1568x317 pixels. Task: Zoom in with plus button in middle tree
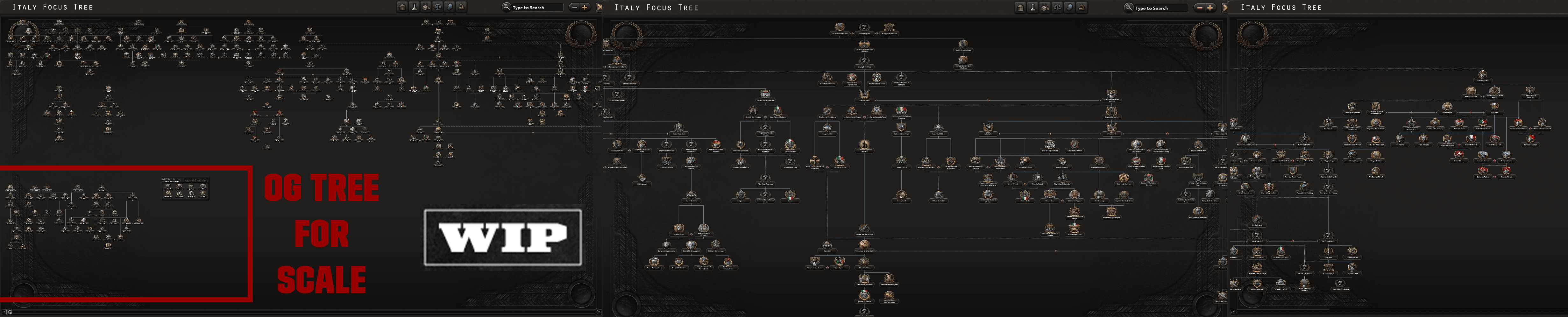coord(1210,8)
